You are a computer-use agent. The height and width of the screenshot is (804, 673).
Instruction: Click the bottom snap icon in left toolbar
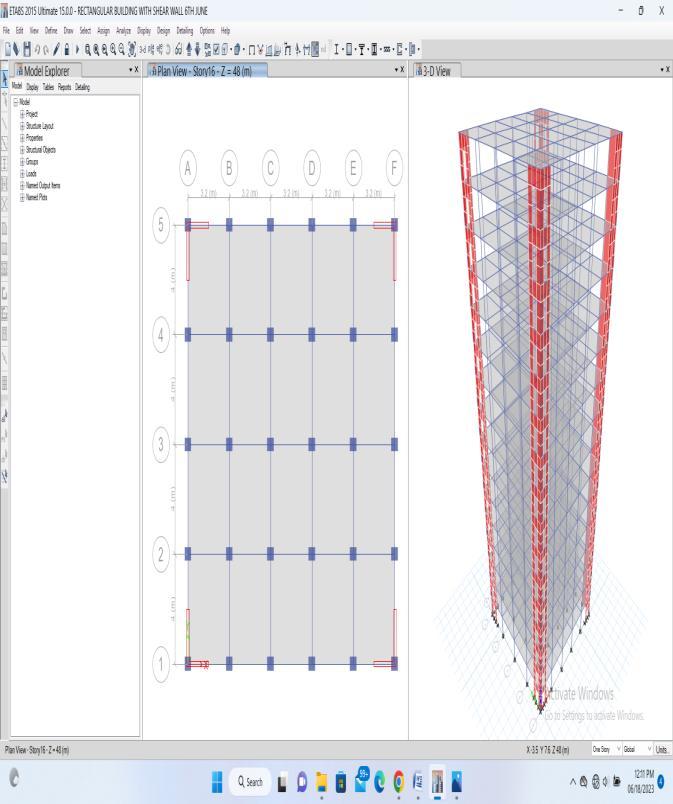(x=5, y=476)
